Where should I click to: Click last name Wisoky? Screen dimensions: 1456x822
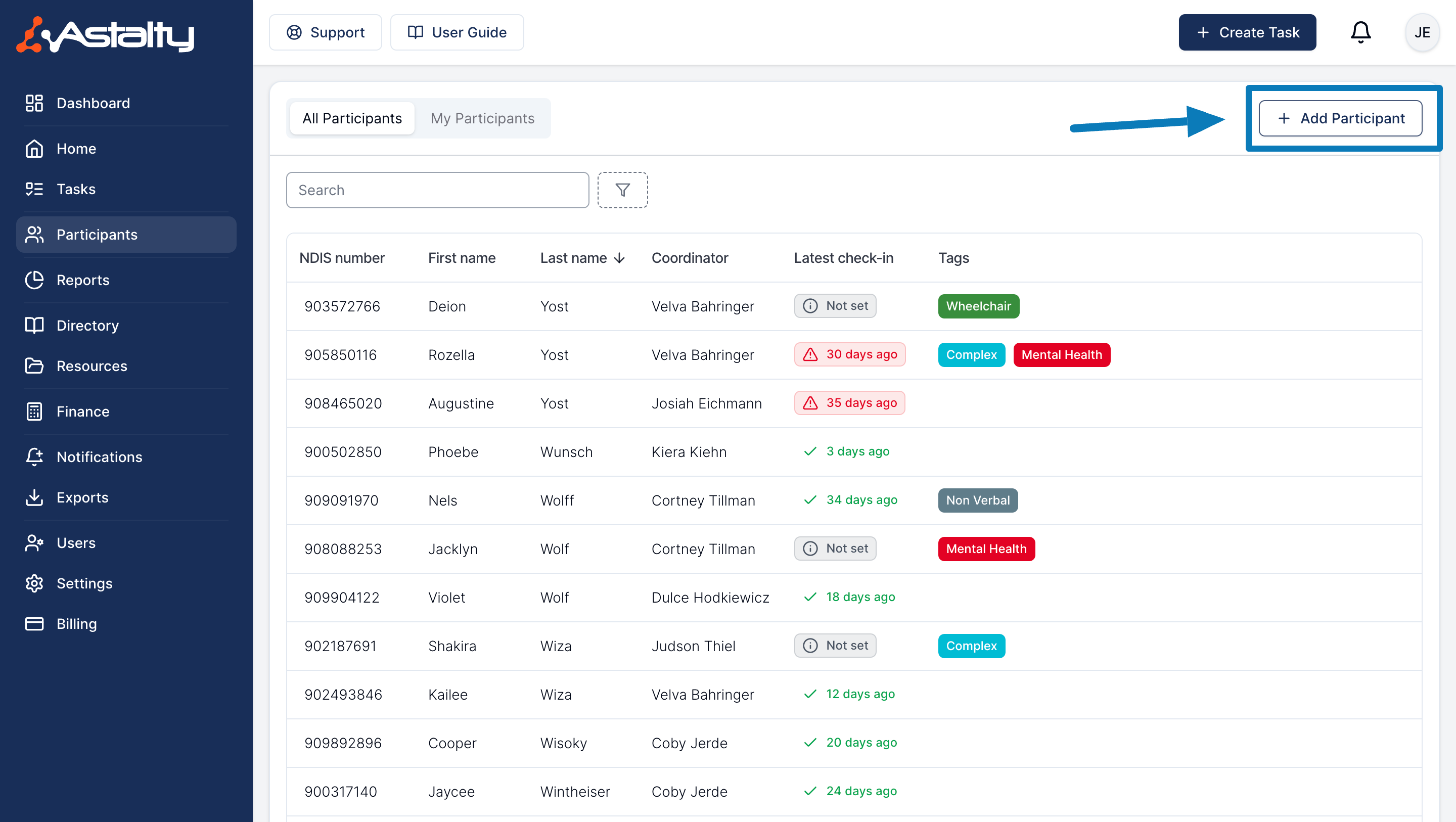click(x=563, y=744)
